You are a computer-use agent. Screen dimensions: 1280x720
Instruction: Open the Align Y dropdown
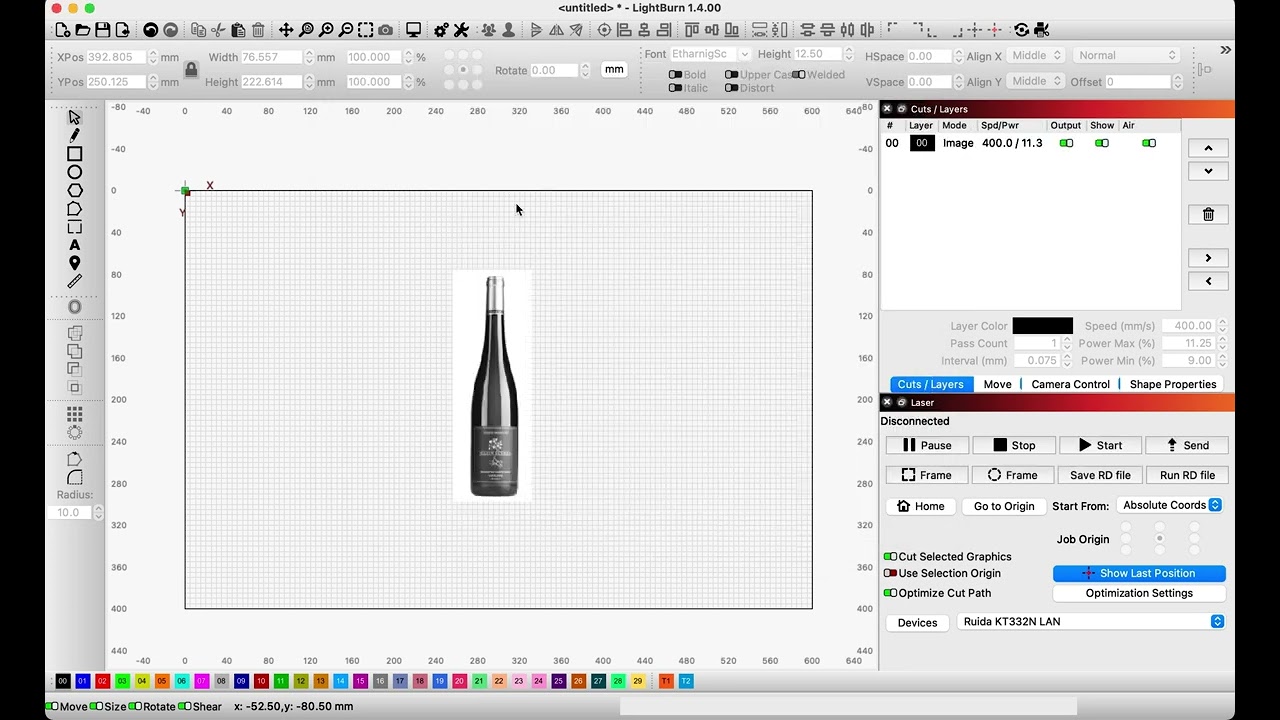coord(1036,82)
